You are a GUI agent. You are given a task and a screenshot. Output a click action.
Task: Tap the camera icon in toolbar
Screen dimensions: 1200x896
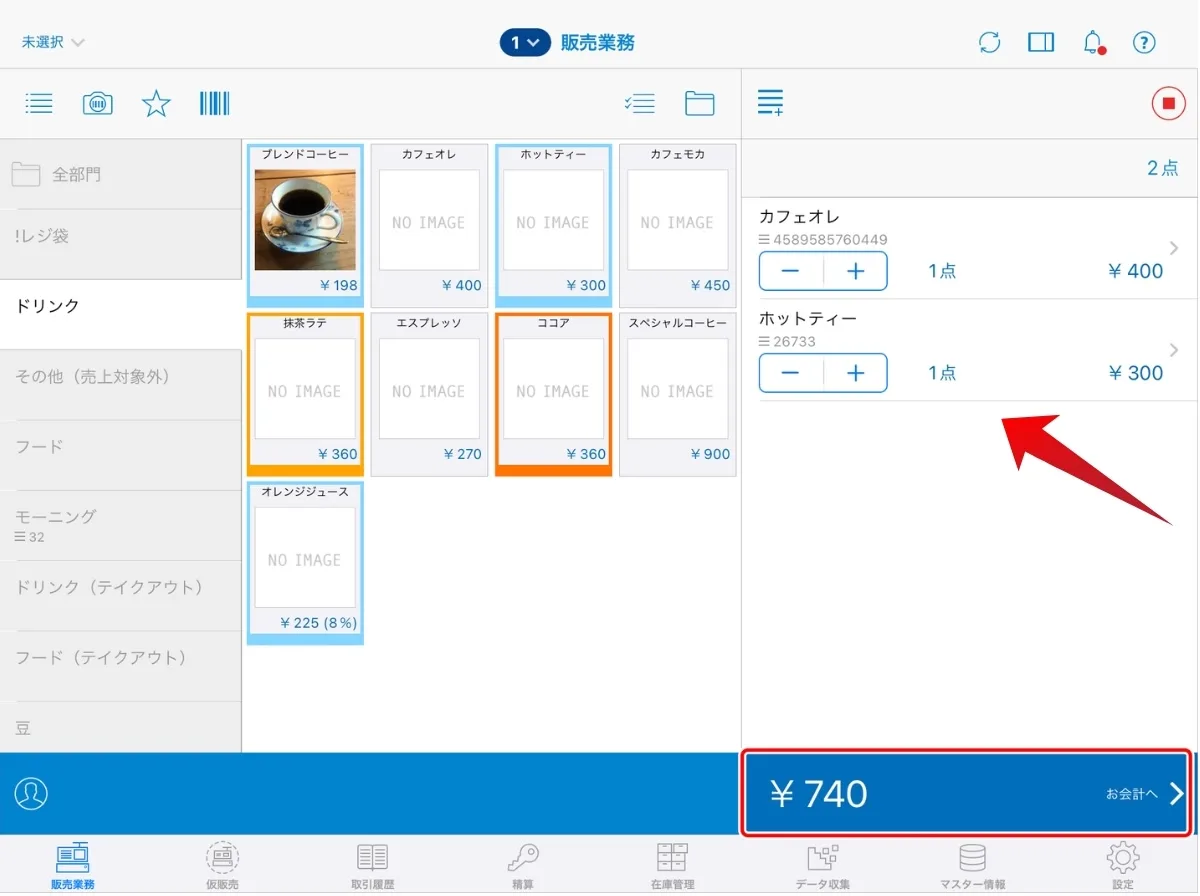pyautogui.click(x=97, y=103)
